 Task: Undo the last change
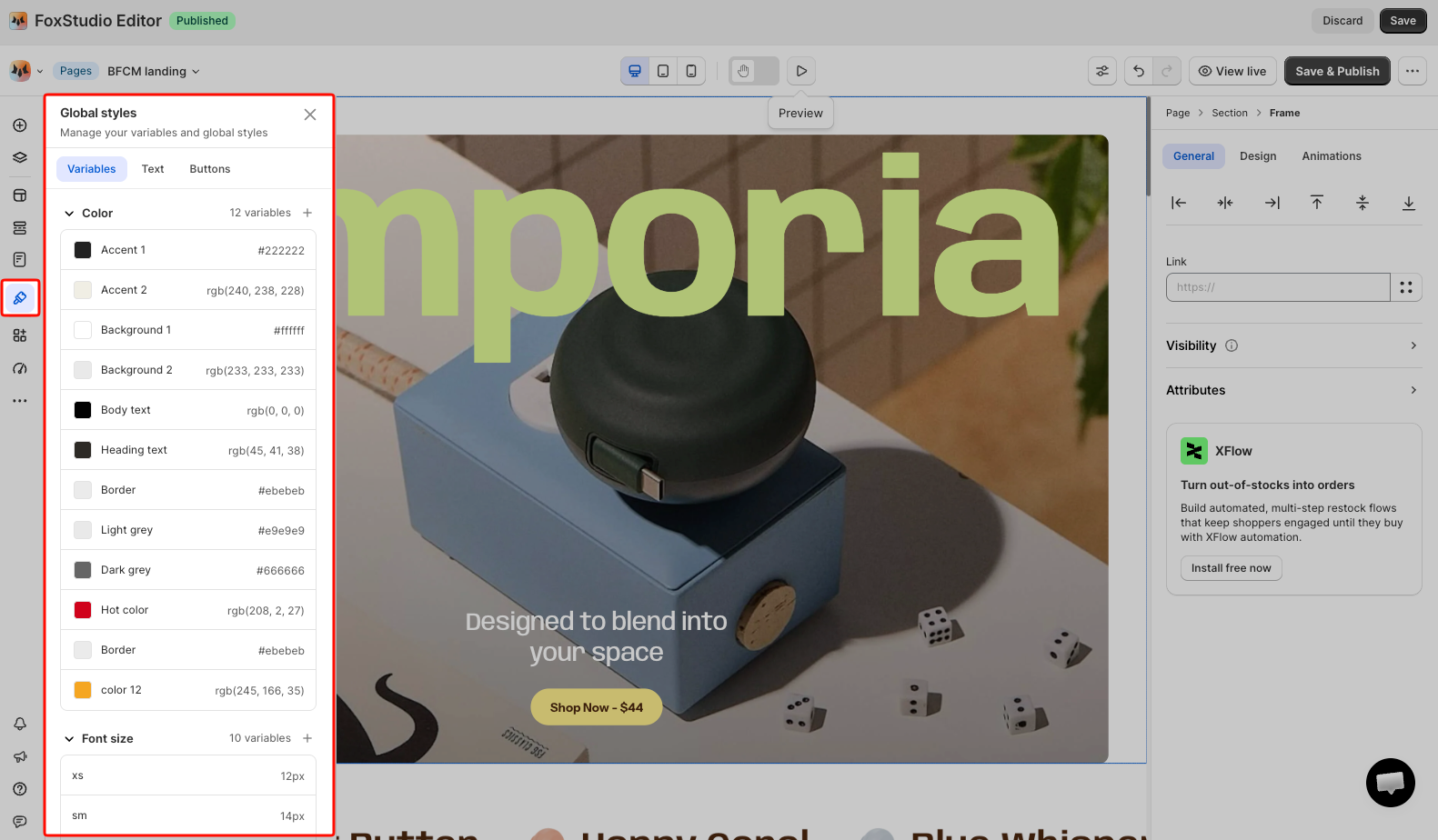point(1139,71)
